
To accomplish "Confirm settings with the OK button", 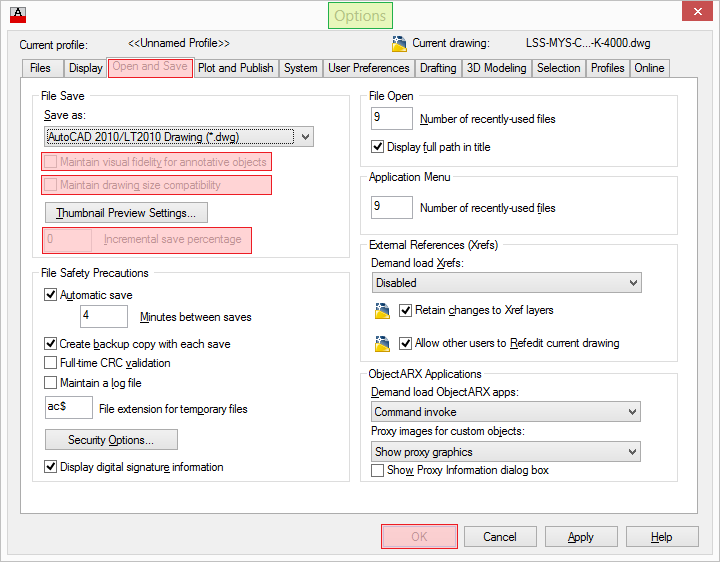I will click(419, 536).
